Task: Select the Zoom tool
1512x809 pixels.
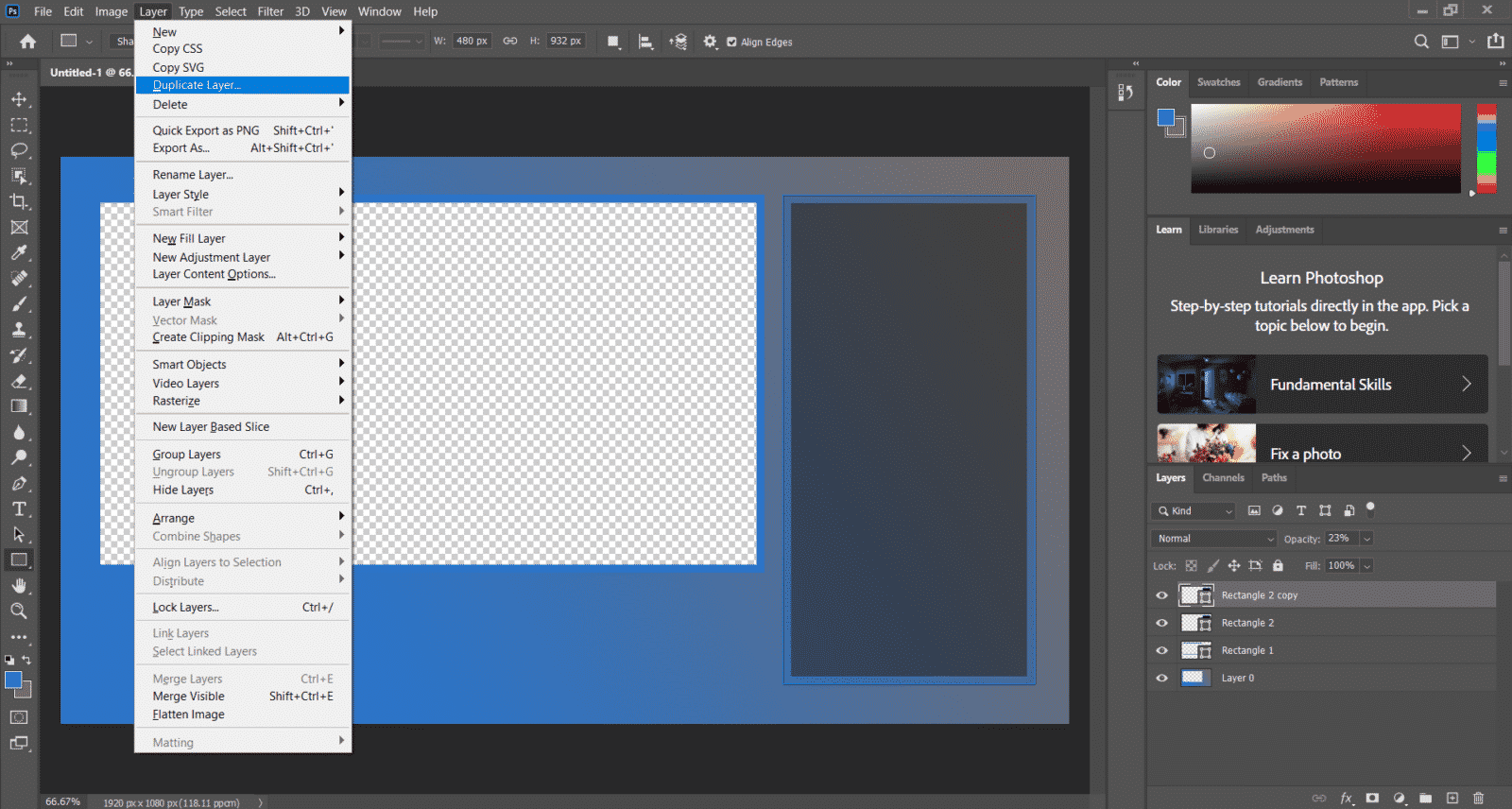Action: 19,611
